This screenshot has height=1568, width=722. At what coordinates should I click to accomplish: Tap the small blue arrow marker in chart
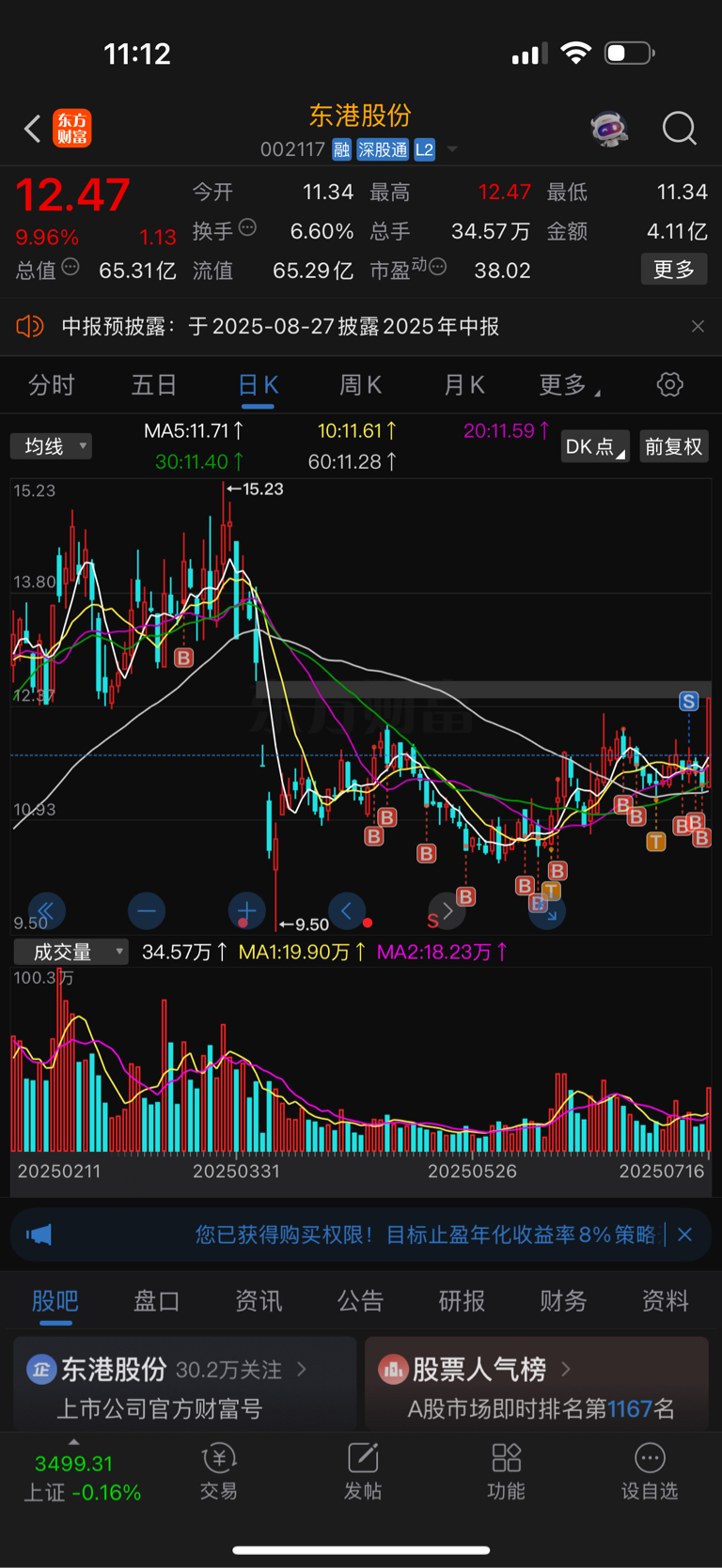click(x=551, y=913)
